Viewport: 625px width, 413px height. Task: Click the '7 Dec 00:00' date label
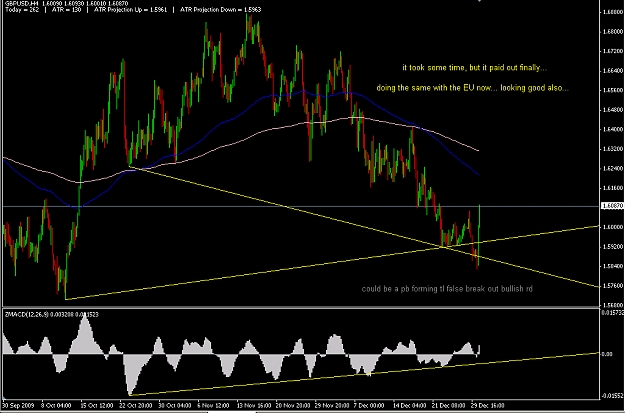tap(369, 406)
